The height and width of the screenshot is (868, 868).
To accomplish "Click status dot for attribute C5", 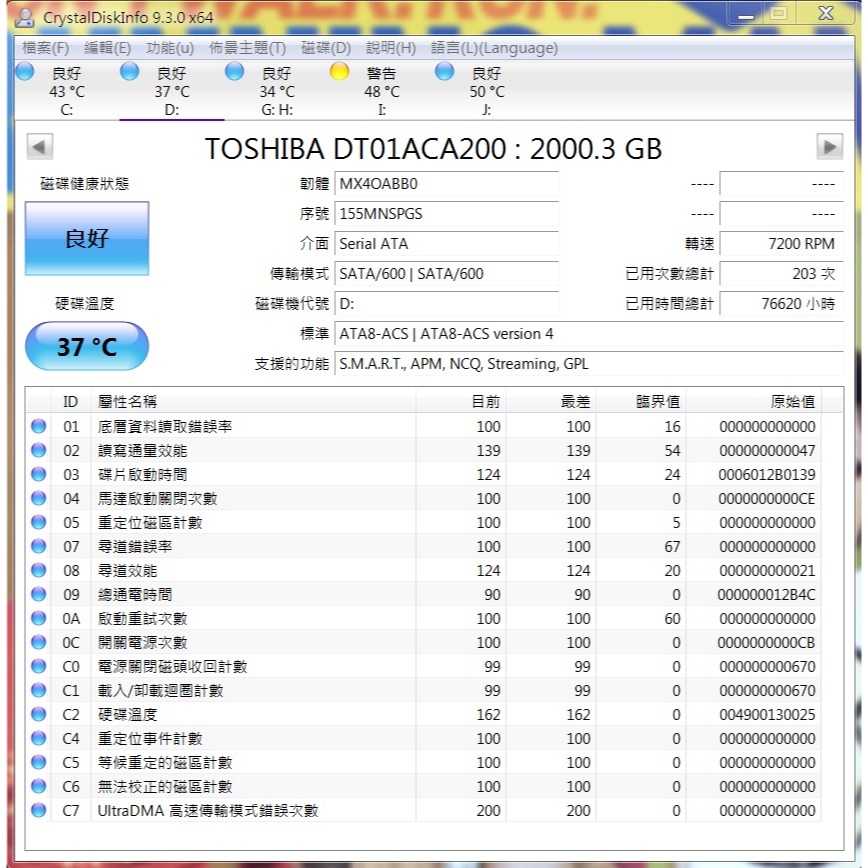I will point(39,762).
